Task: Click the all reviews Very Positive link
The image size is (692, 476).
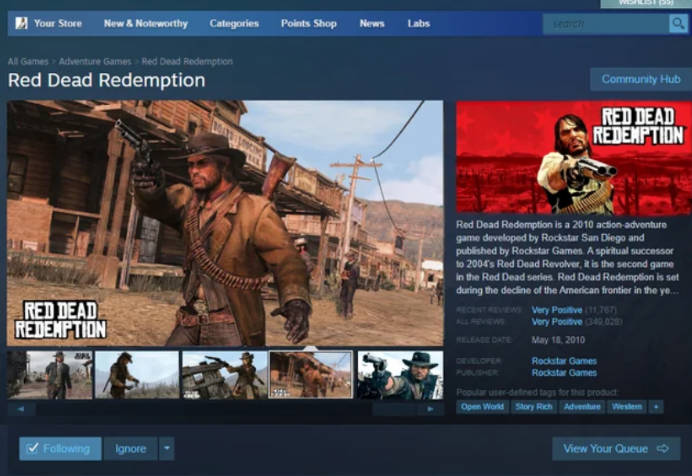Action: click(x=557, y=322)
